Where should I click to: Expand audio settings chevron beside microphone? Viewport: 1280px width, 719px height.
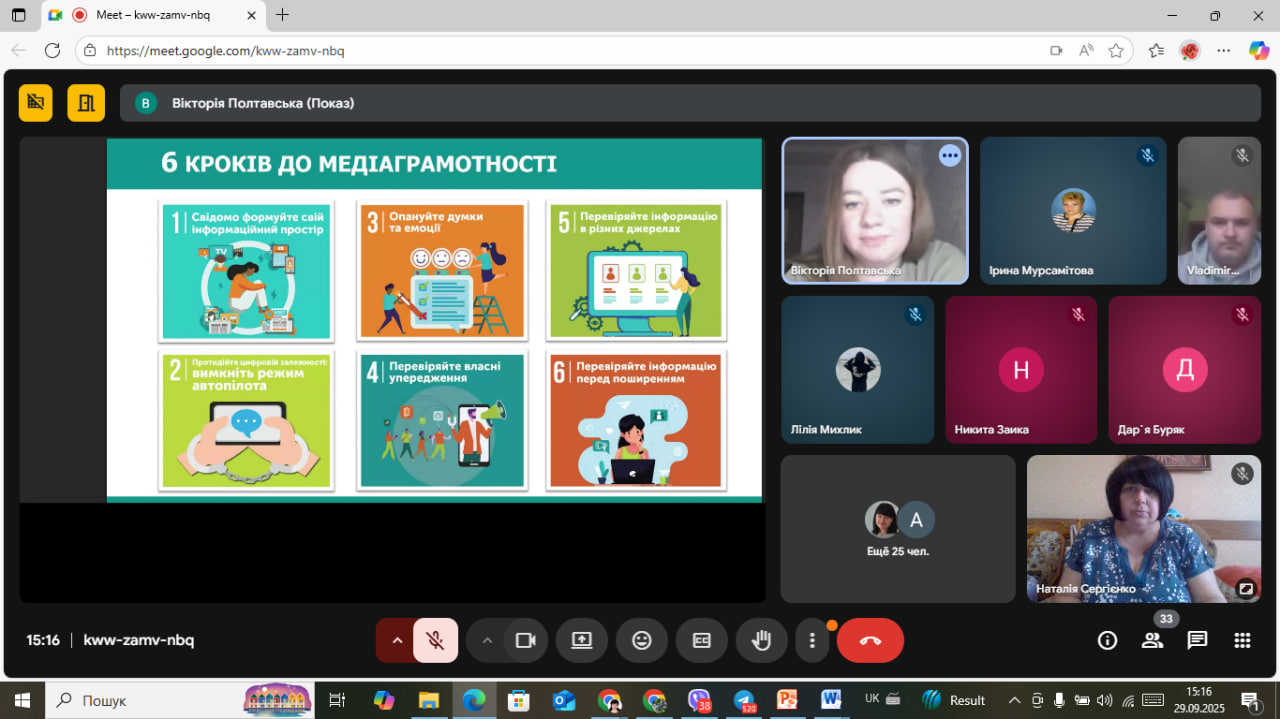pyautogui.click(x=396, y=640)
